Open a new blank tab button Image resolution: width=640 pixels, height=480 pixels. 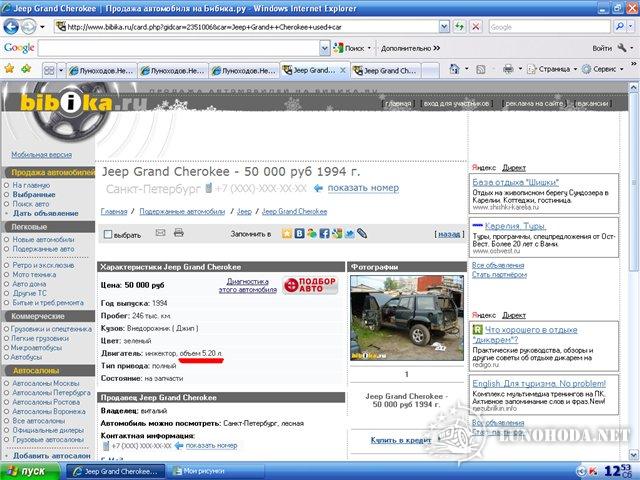430,70
